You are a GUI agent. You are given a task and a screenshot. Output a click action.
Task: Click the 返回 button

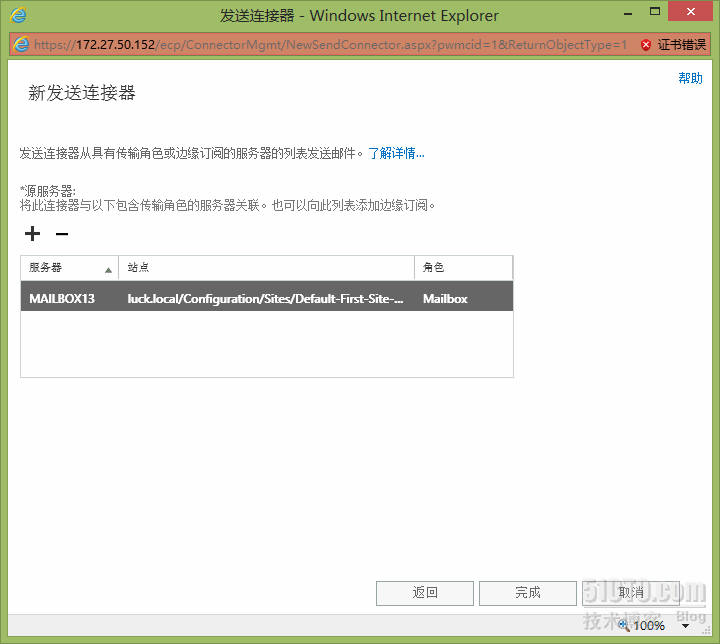click(x=425, y=593)
